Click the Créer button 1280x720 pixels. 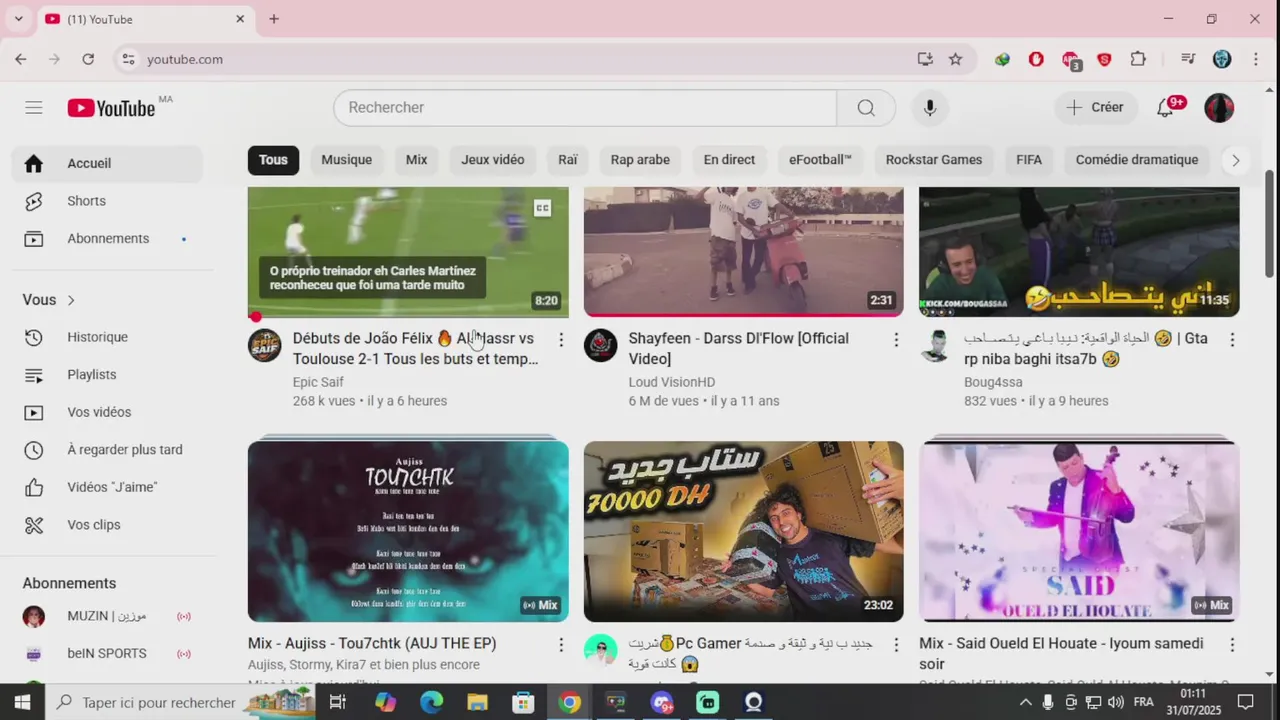(x=1096, y=107)
